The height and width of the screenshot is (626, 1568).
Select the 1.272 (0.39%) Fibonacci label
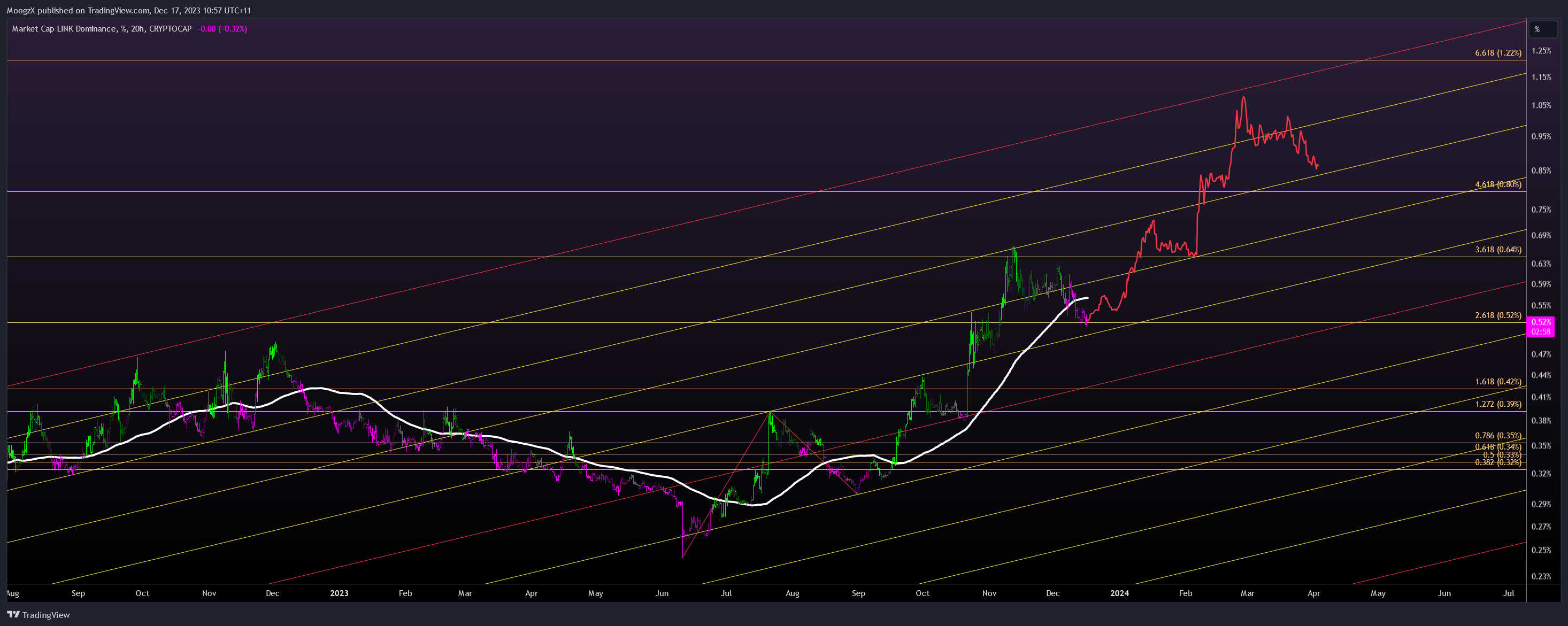tap(1498, 404)
